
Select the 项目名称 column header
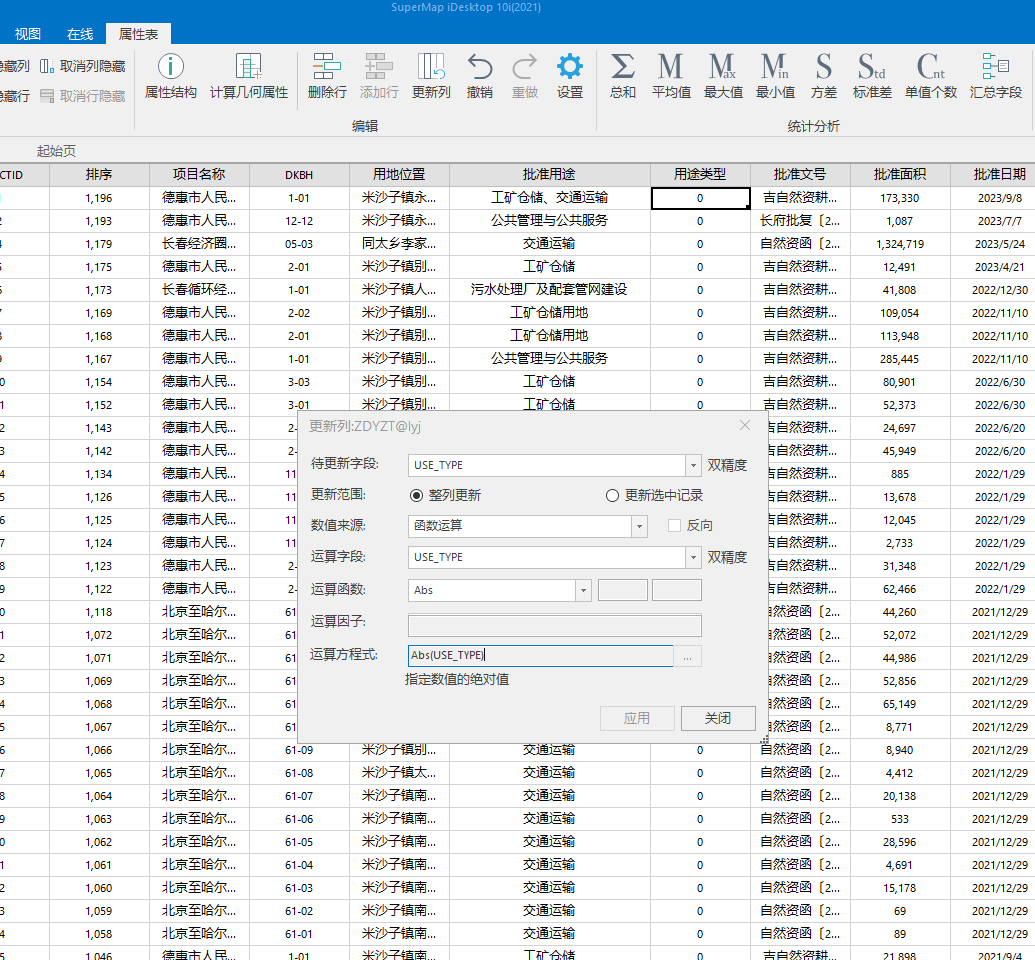[199, 175]
